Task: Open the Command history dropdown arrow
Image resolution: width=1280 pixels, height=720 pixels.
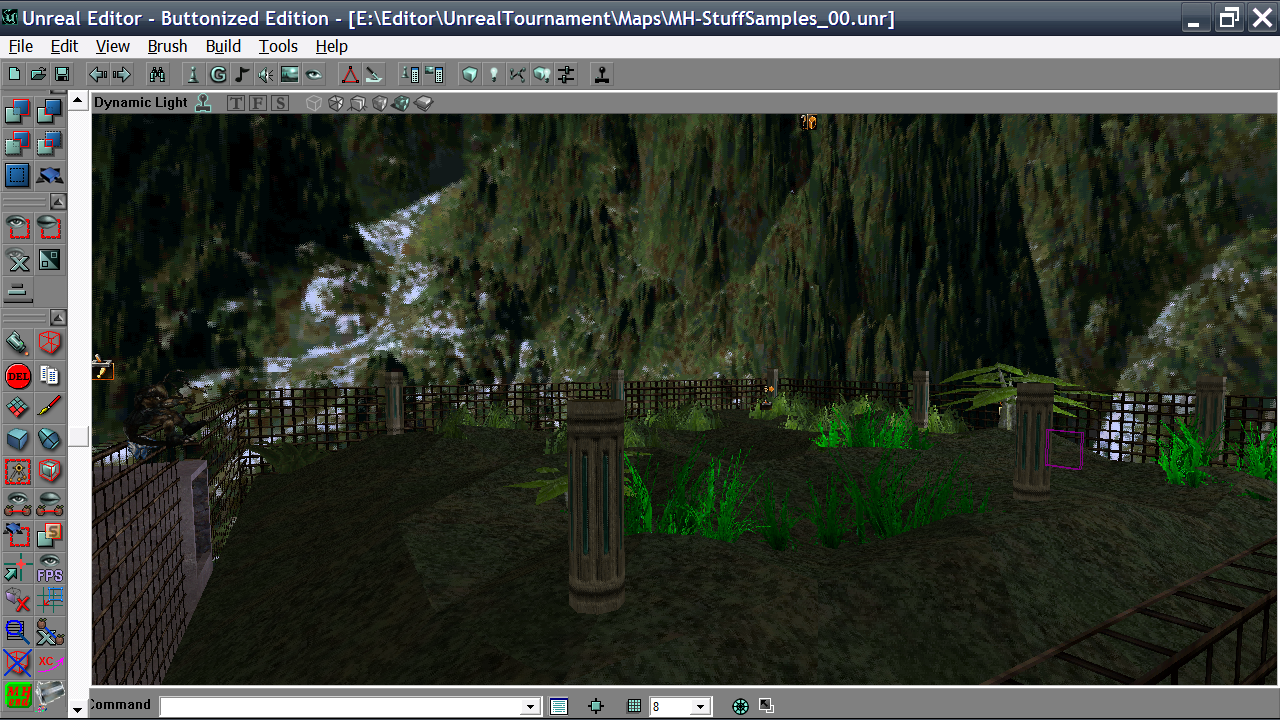Action: coord(531,707)
